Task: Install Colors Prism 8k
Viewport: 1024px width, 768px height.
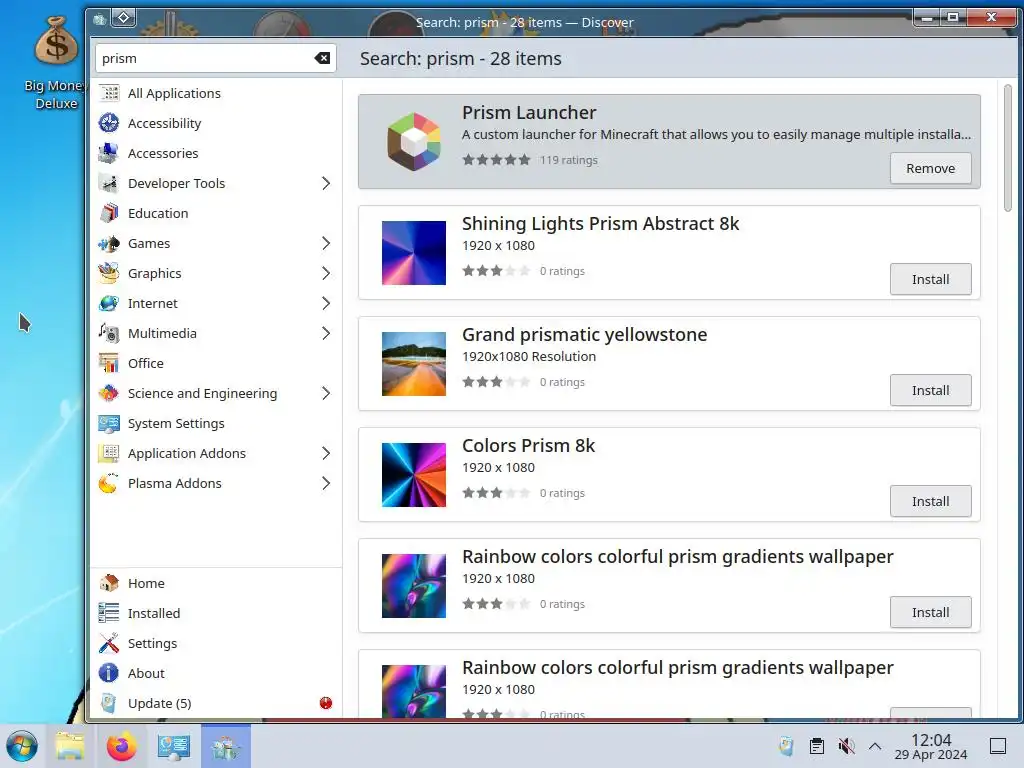Action: tap(930, 502)
